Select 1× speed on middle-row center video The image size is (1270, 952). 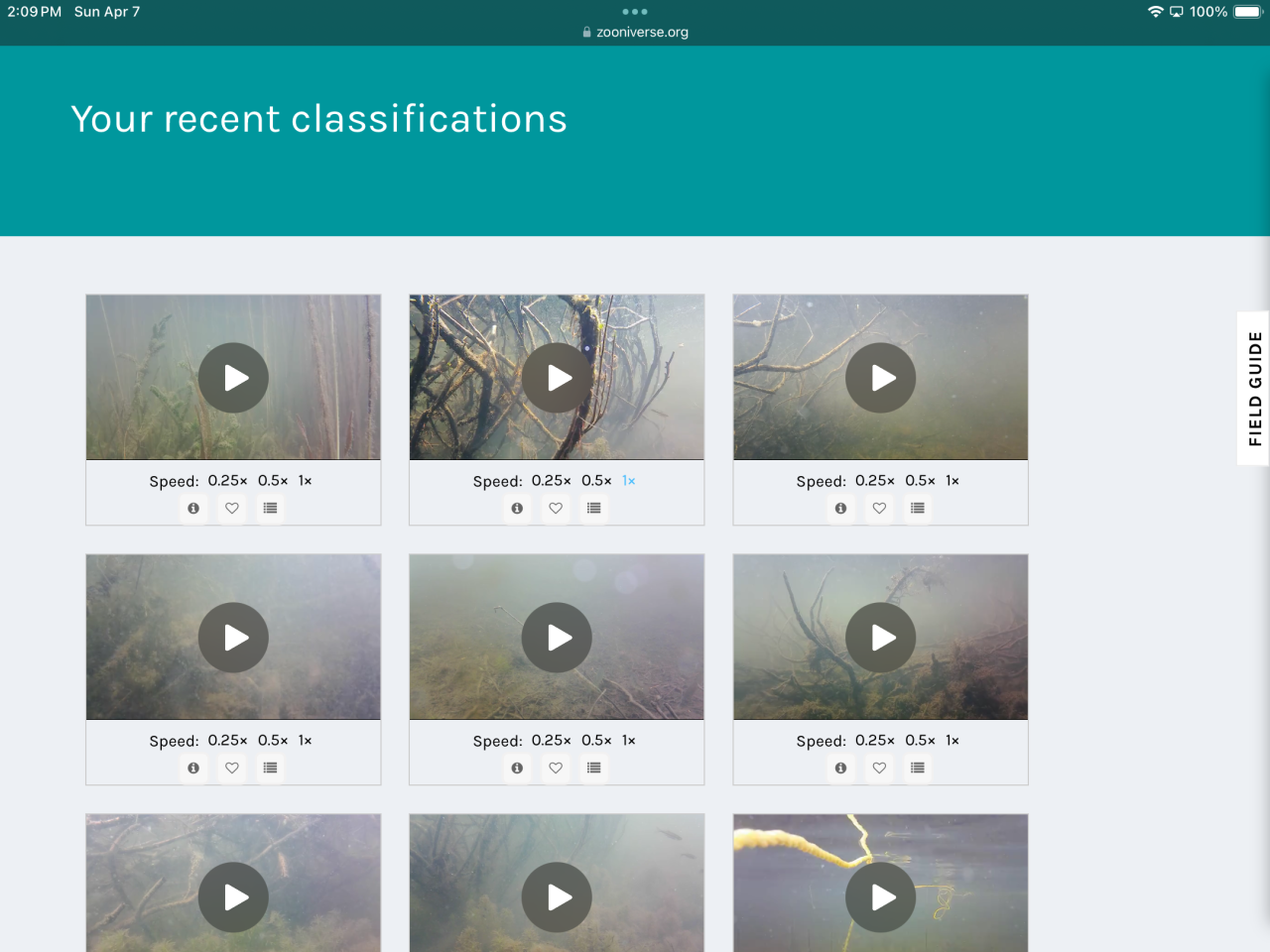pyautogui.click(x=628, y=741)
